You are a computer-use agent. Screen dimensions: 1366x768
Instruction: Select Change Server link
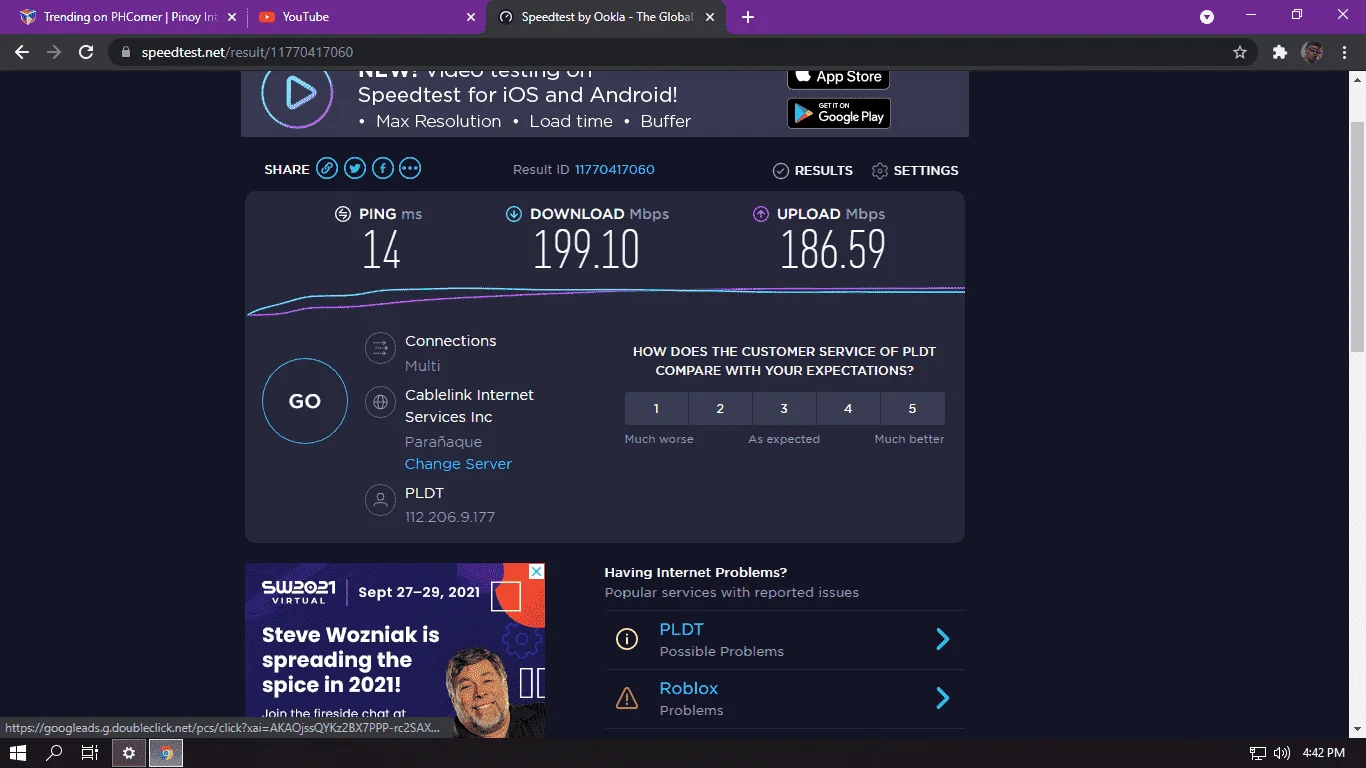[458, 464]
